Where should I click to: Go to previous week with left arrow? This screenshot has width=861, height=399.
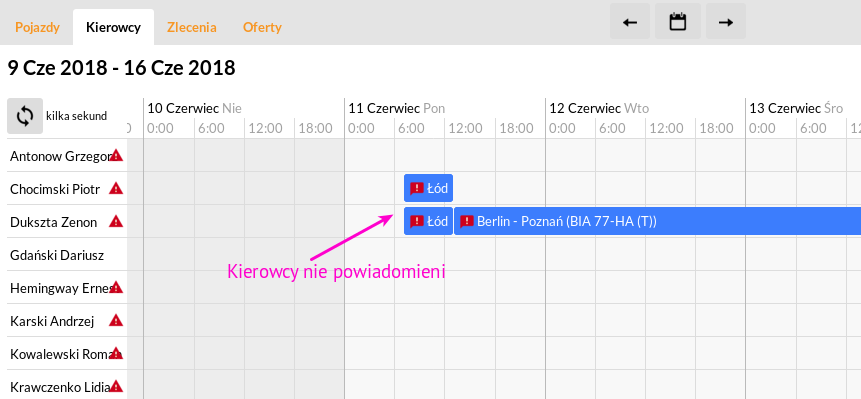pos(630,22)
